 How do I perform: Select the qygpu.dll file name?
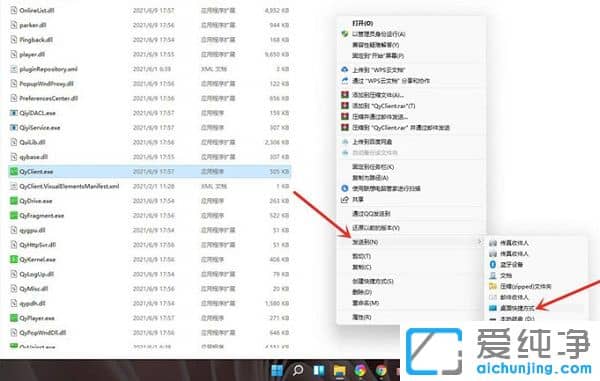click(33, 230)
